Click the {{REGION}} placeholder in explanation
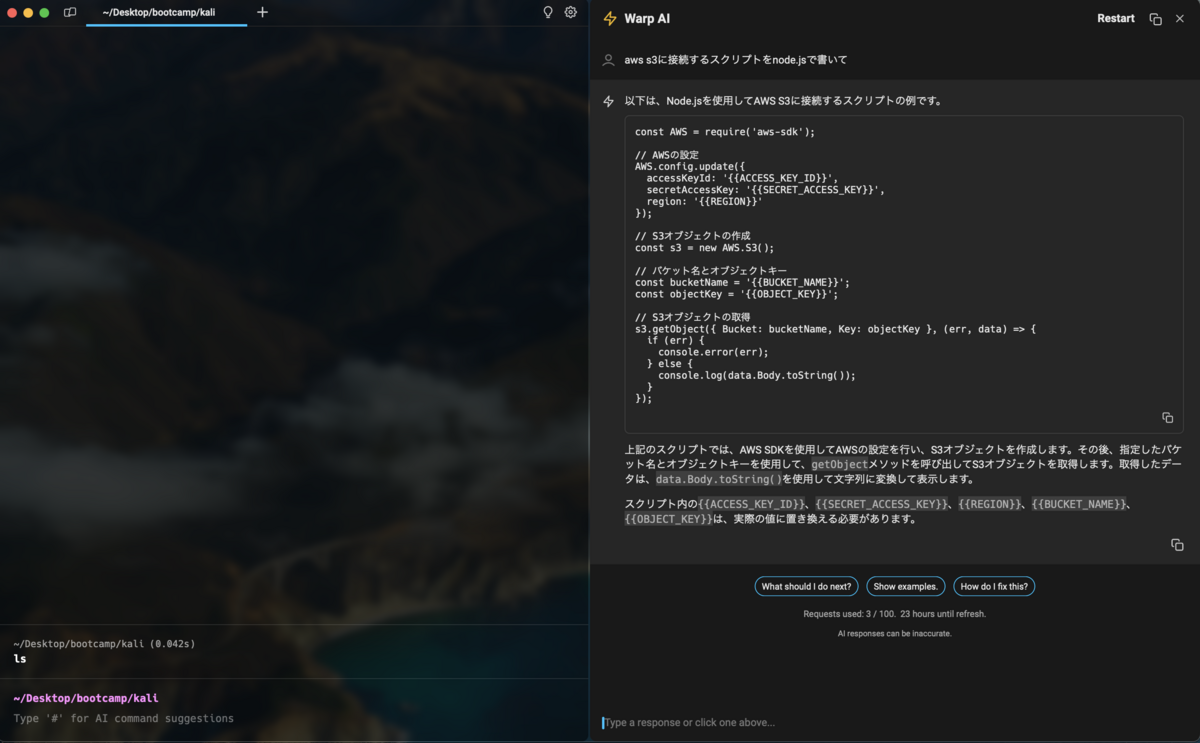Image resolution: width=1200 pixels, height=743 pixels. coord(990,504)
